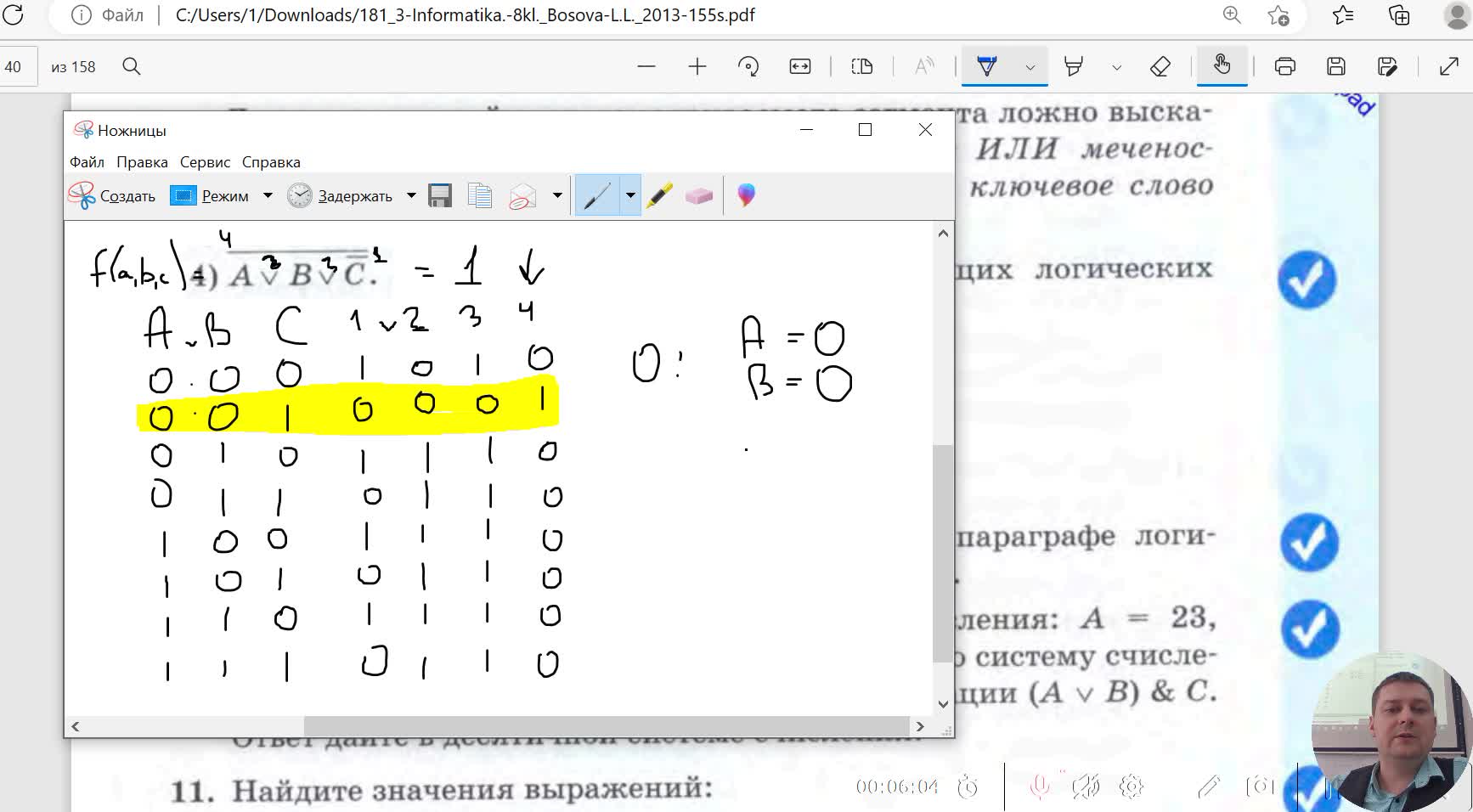The height and width of the screenshot is (812, 1473).
Task: Click the Ножницы horizontal scrollbar left arrow
Action: tap(76, 726)
